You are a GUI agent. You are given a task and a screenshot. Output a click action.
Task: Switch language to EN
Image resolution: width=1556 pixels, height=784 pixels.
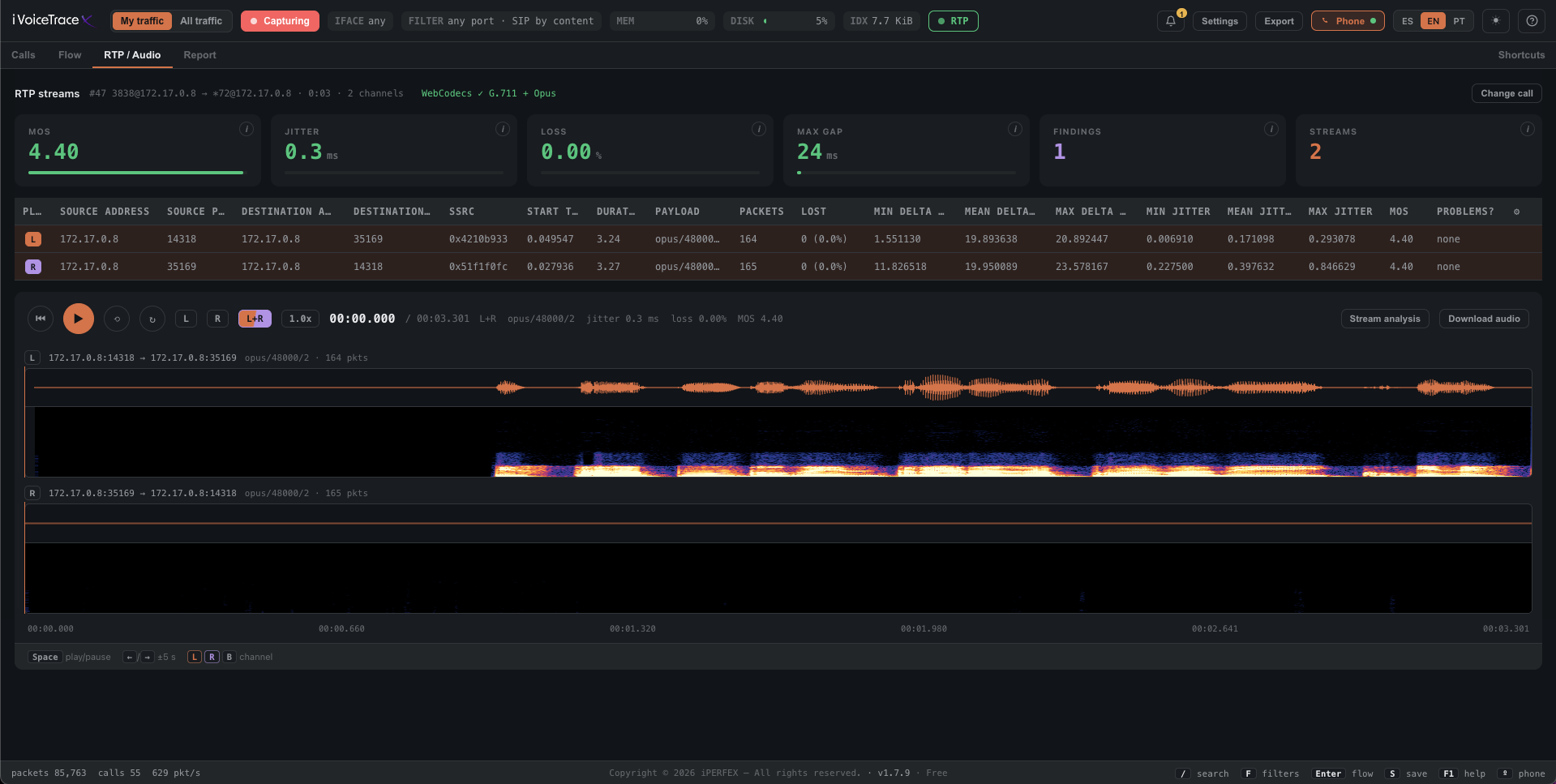1434,21
